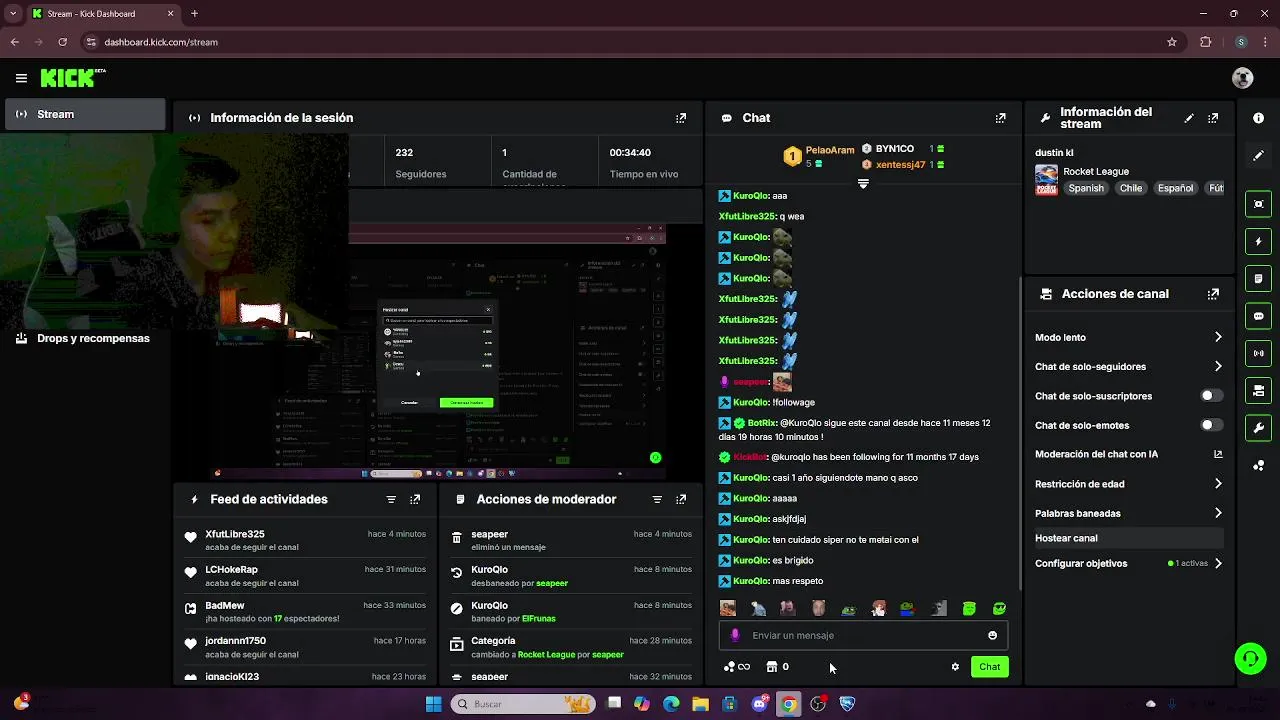Select the Stream sidebar item

[84, 114]
